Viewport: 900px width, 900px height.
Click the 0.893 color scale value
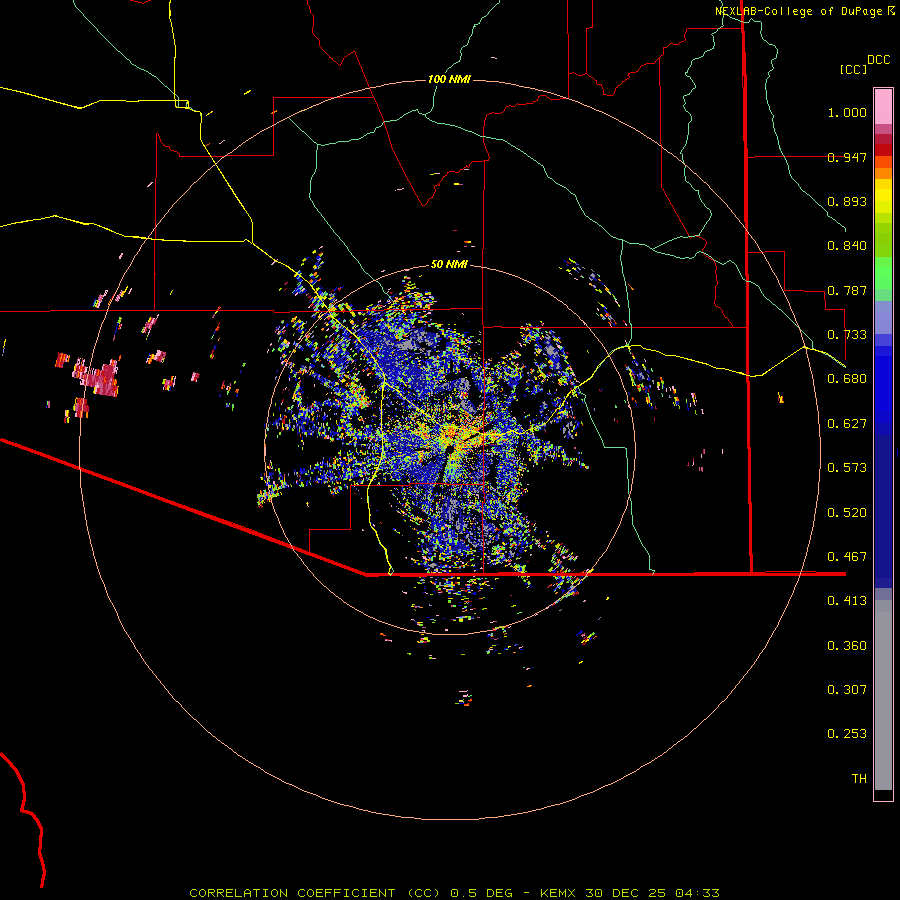coord(847,201)
